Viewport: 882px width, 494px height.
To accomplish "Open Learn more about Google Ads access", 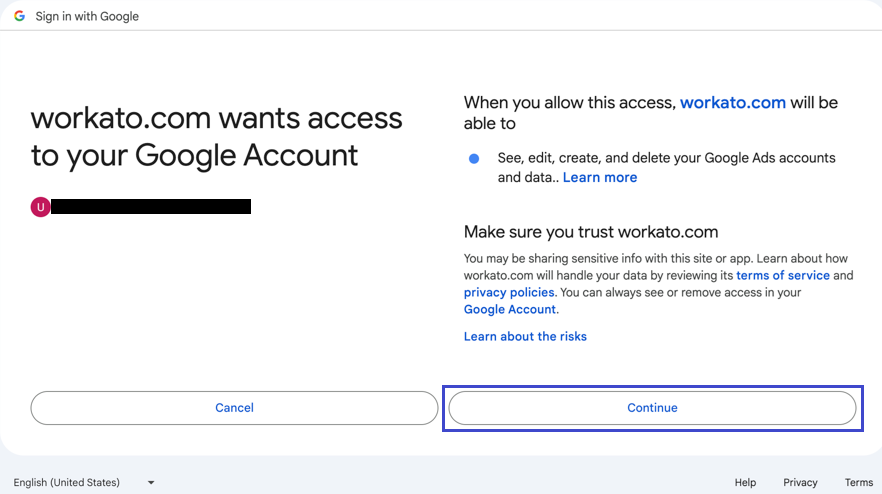I will click(600, 177).
